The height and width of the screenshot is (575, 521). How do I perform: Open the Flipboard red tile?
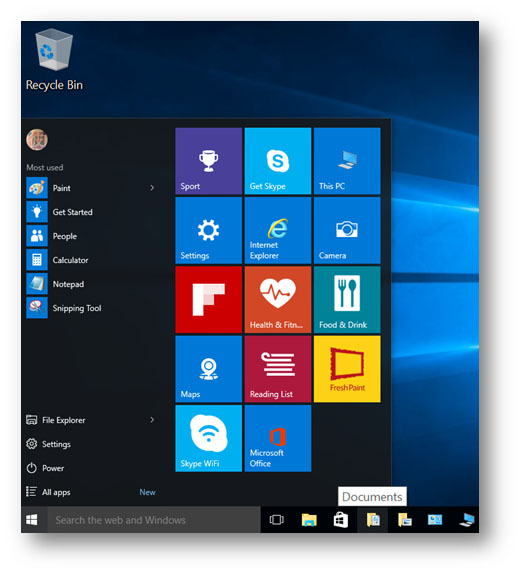click(209, 300)
